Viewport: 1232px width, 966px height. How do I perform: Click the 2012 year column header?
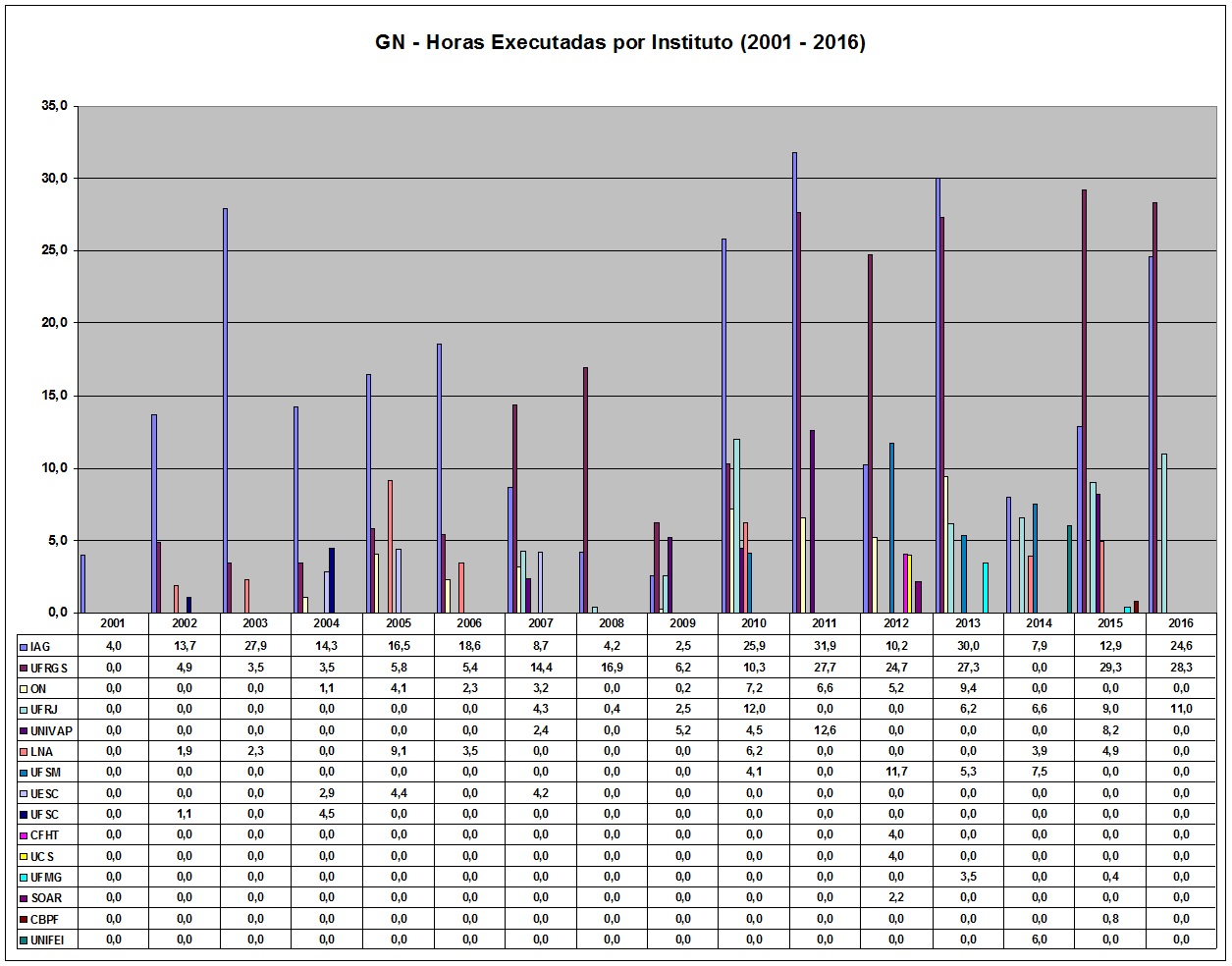[x=895, y=623]
